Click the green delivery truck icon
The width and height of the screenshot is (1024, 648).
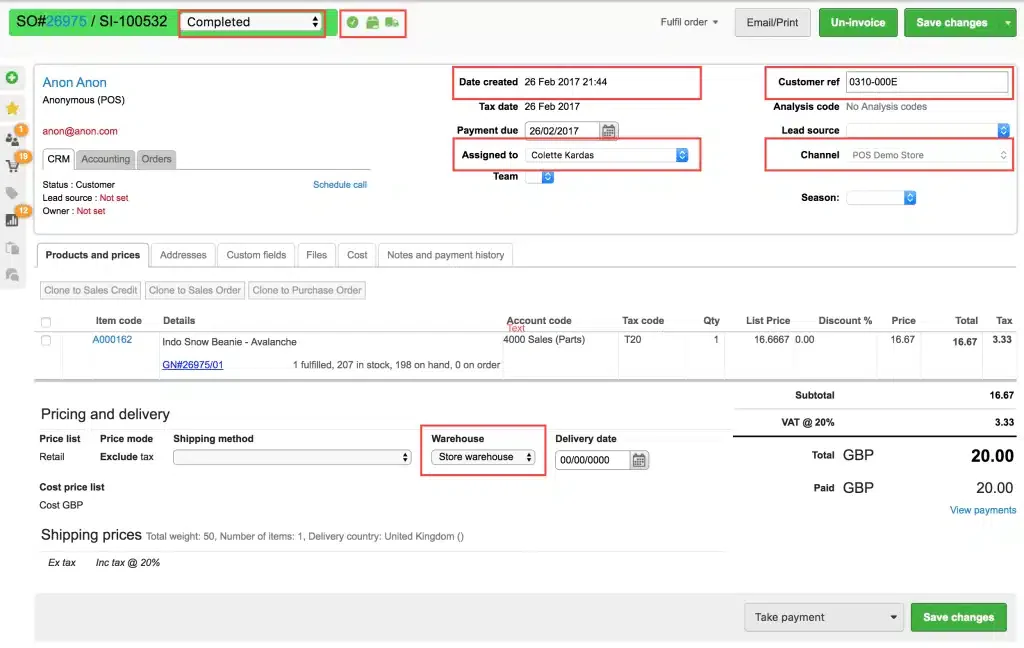(392, 23)
